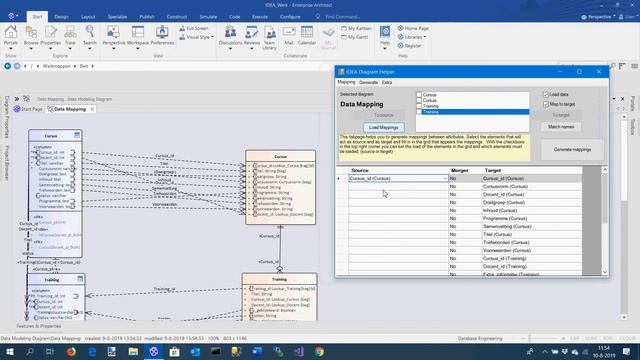Open the Configure ribbon tab
The image size is (640, 360).
point(290,17)
